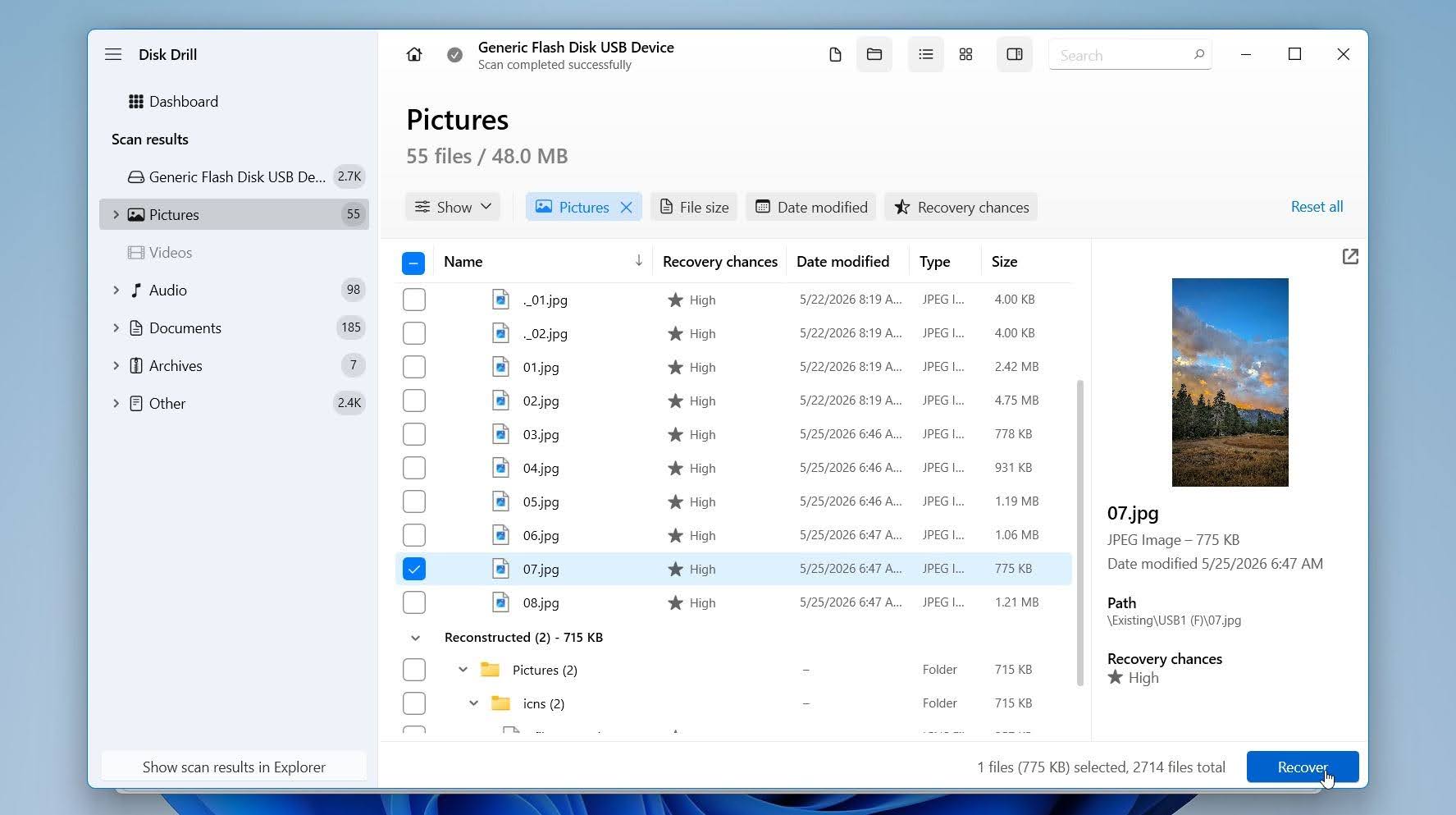Screen dimensions: 1456x815
Task: Select the 03.jpg file name
Action: 541,434
